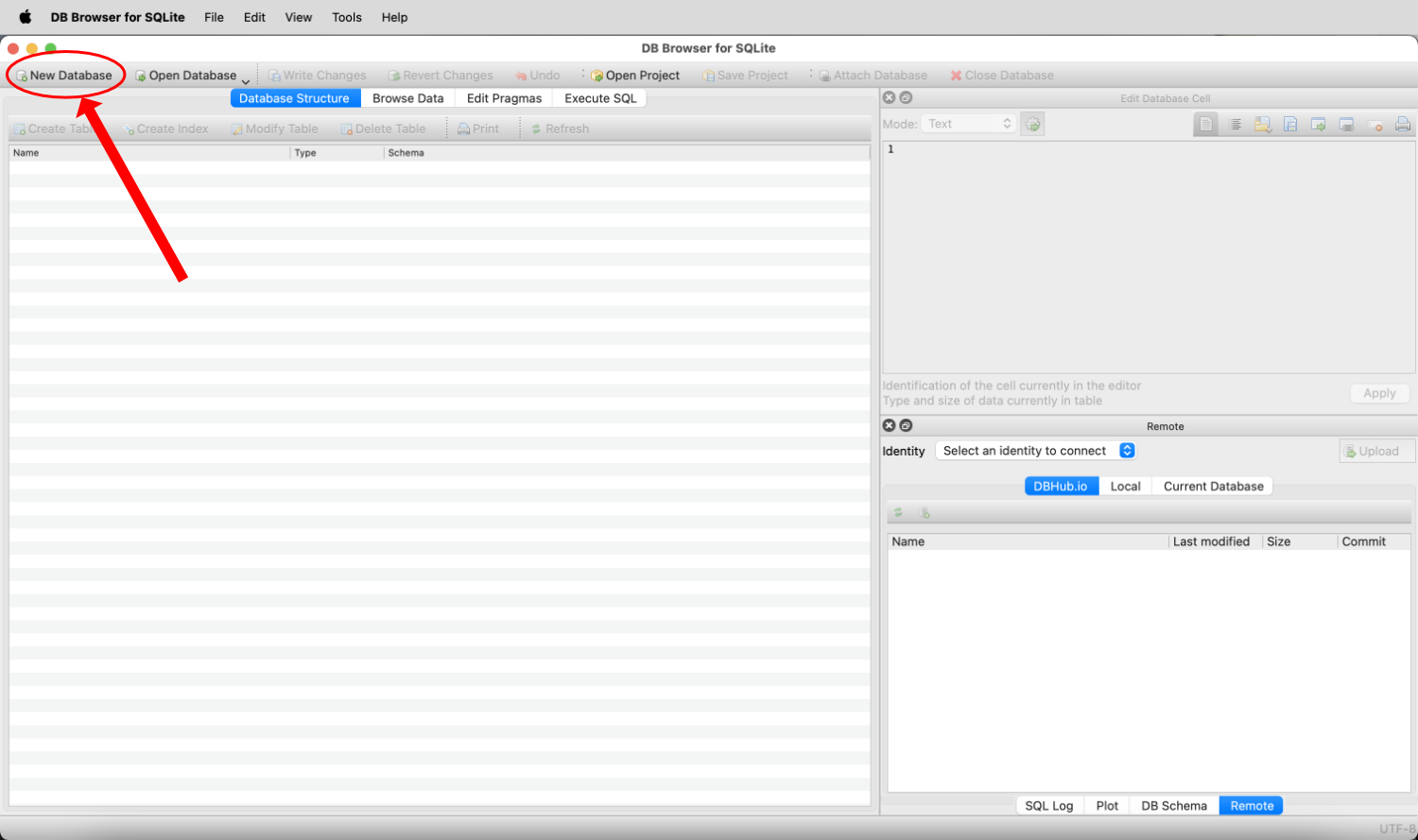Click the save cell to file icon
The height and width of the screenshot is (840, 1418).
coord(1290,124)
